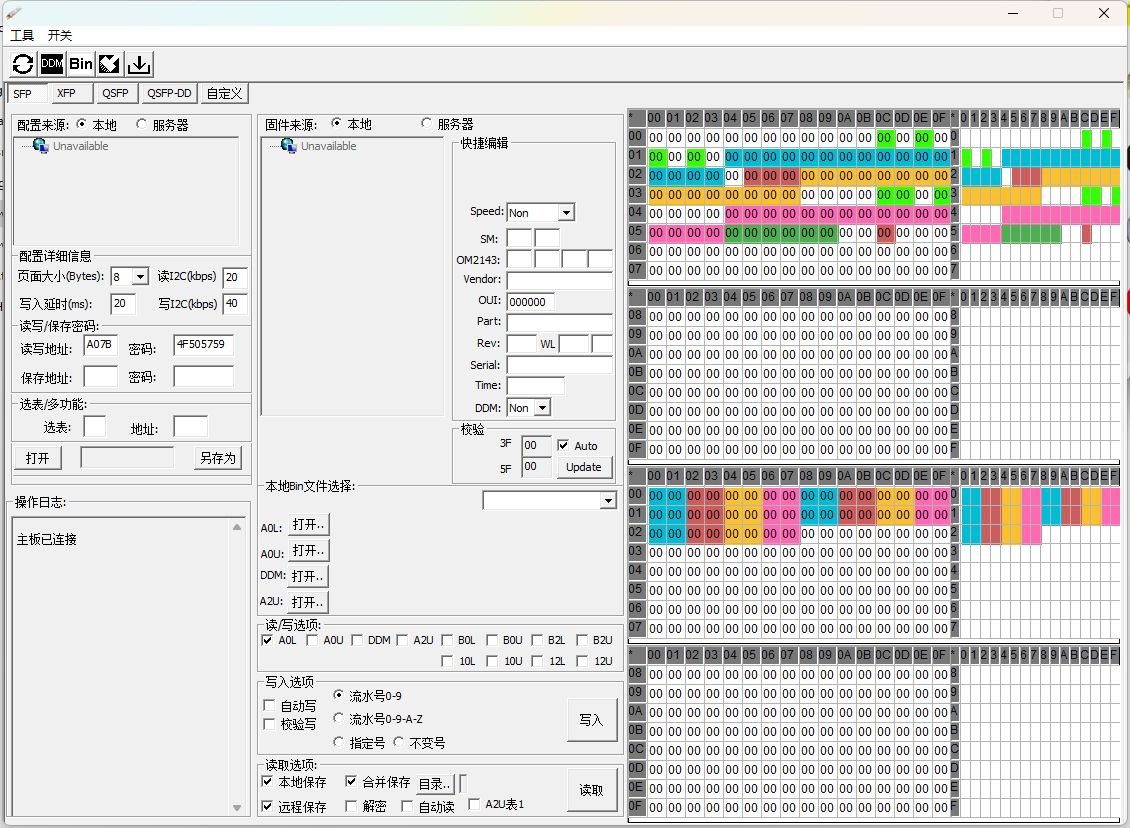Click the download arrow toolbar icon
The width and height of the screenshot is (1130, 828).
140,64
